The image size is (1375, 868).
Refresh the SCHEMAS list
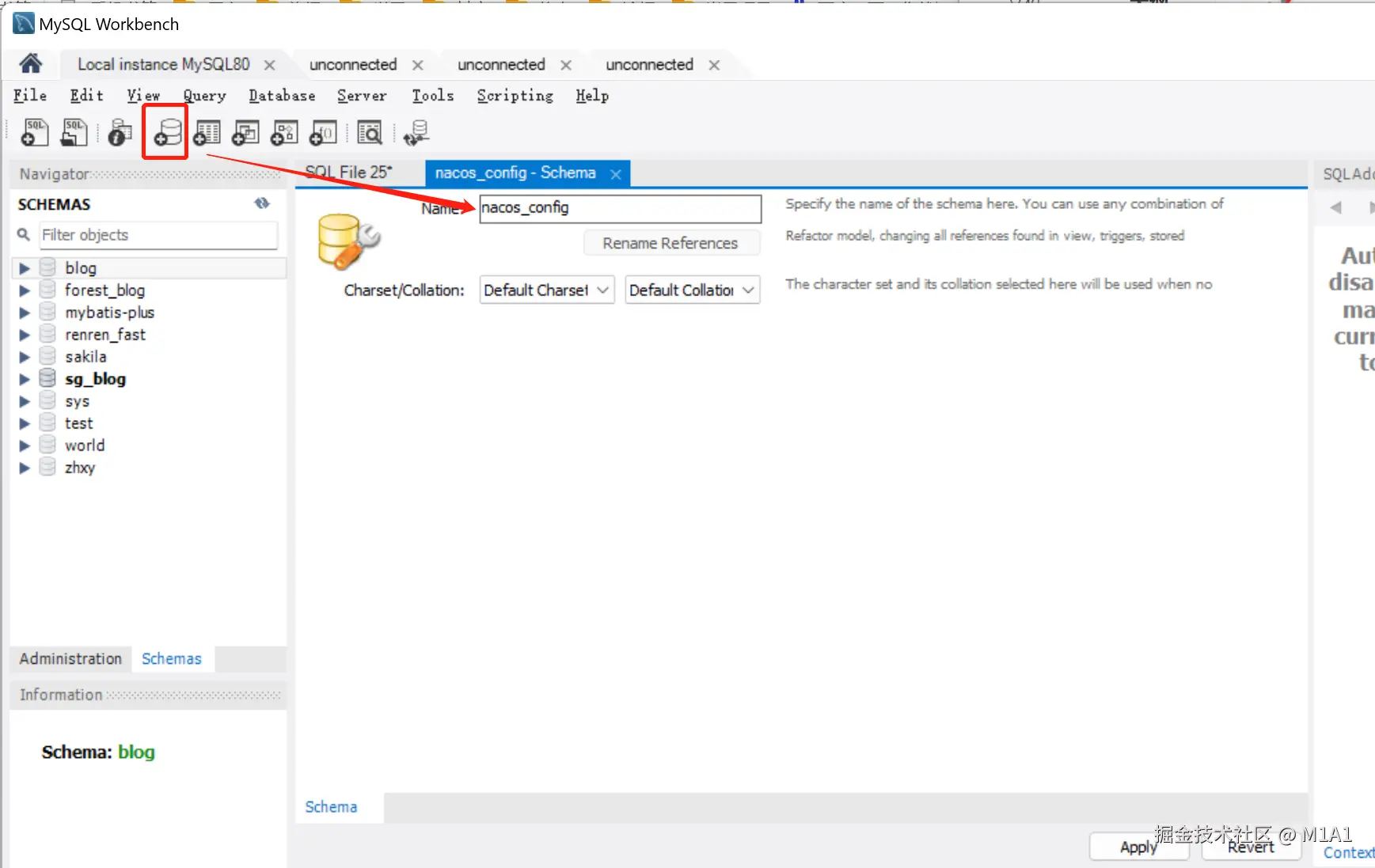(x=262, y=203)
